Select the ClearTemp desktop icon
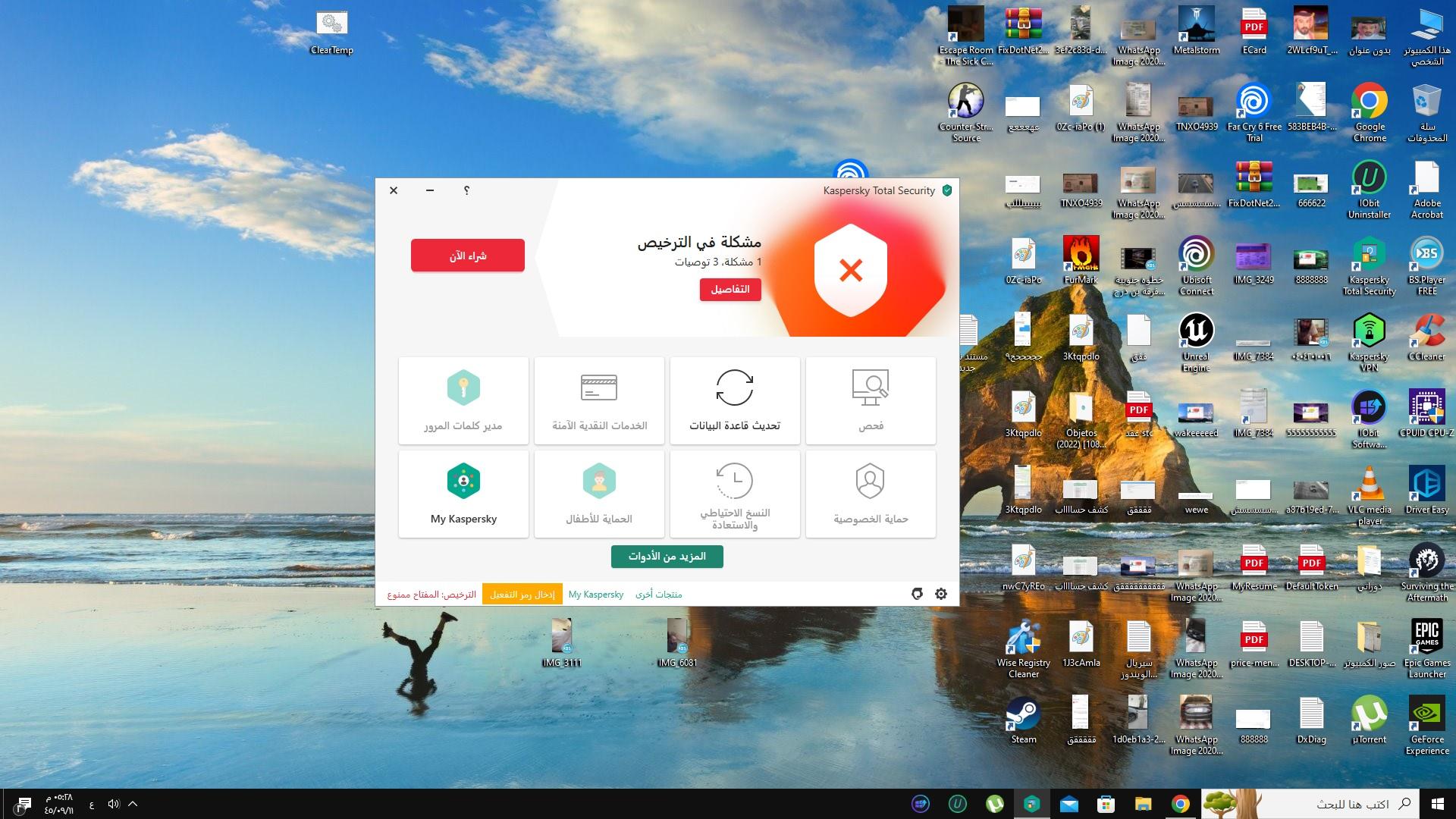 tap(331, 33)
